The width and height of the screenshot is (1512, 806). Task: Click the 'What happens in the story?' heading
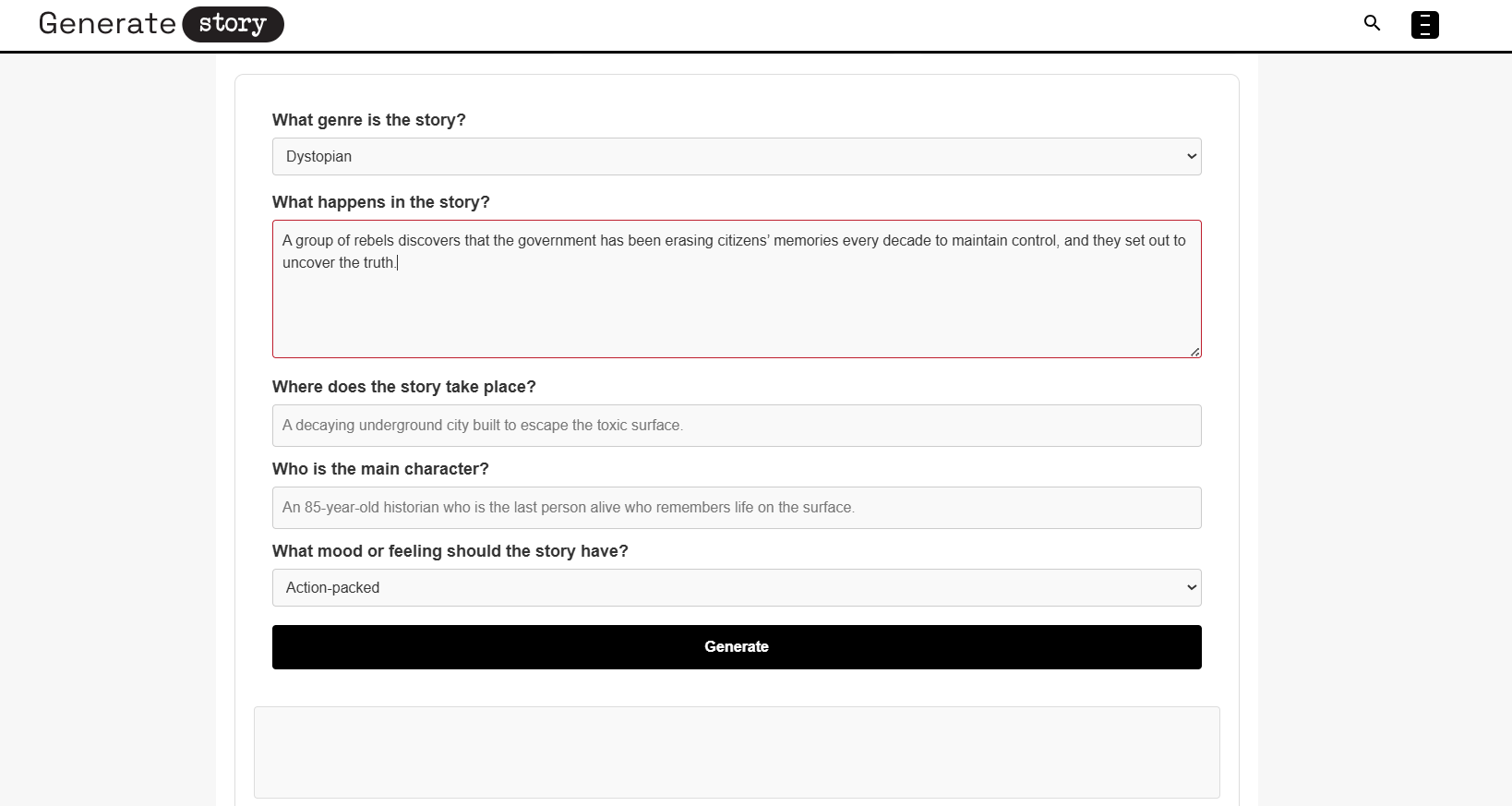click(380, 201)
